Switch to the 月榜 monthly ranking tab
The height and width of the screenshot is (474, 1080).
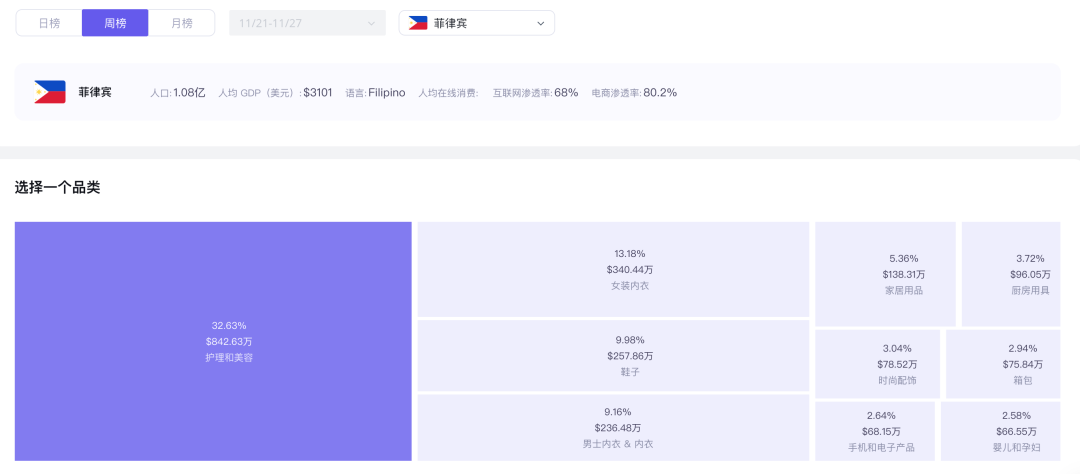tap(181, 23)
